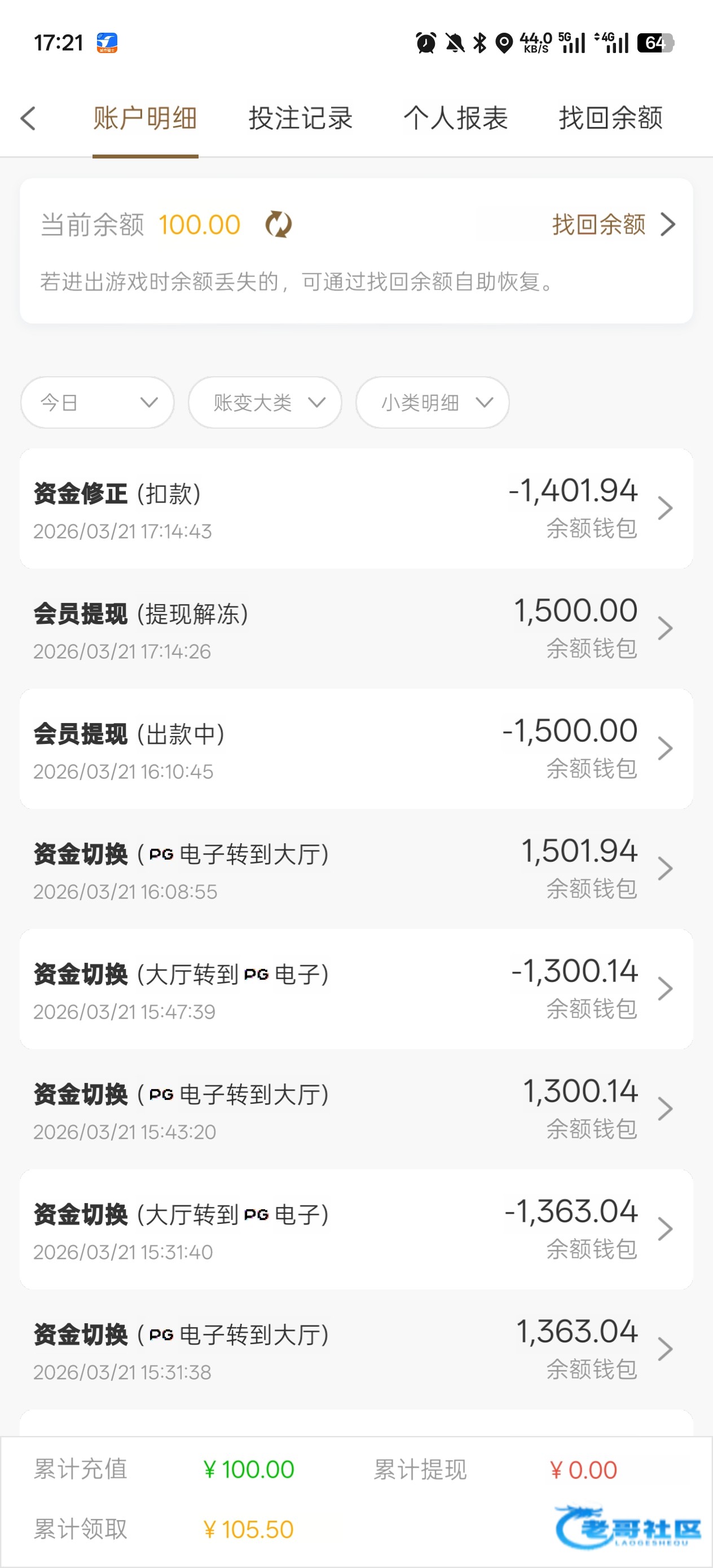The image size is (713, 1568).
Task: Open the 会员提现 (提现解冻) 1,500.00 record
Action: pos(356,629)
